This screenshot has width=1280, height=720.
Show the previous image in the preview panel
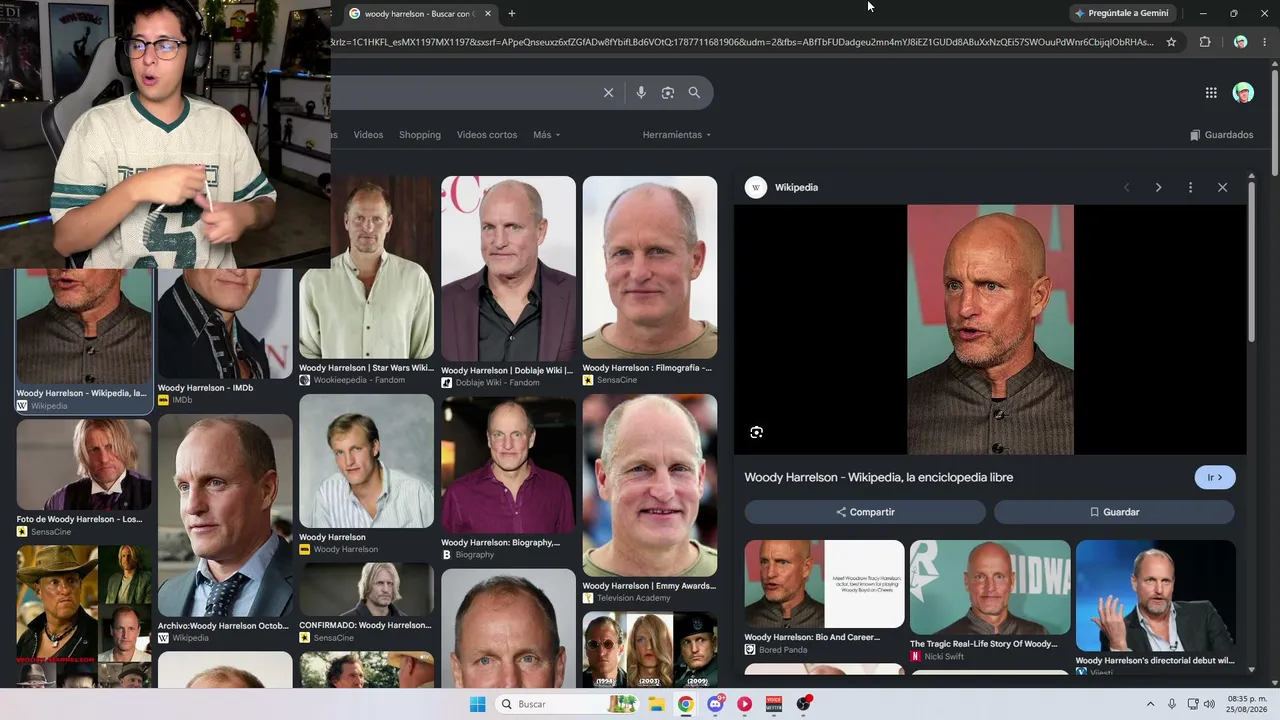pos(1126,188)
